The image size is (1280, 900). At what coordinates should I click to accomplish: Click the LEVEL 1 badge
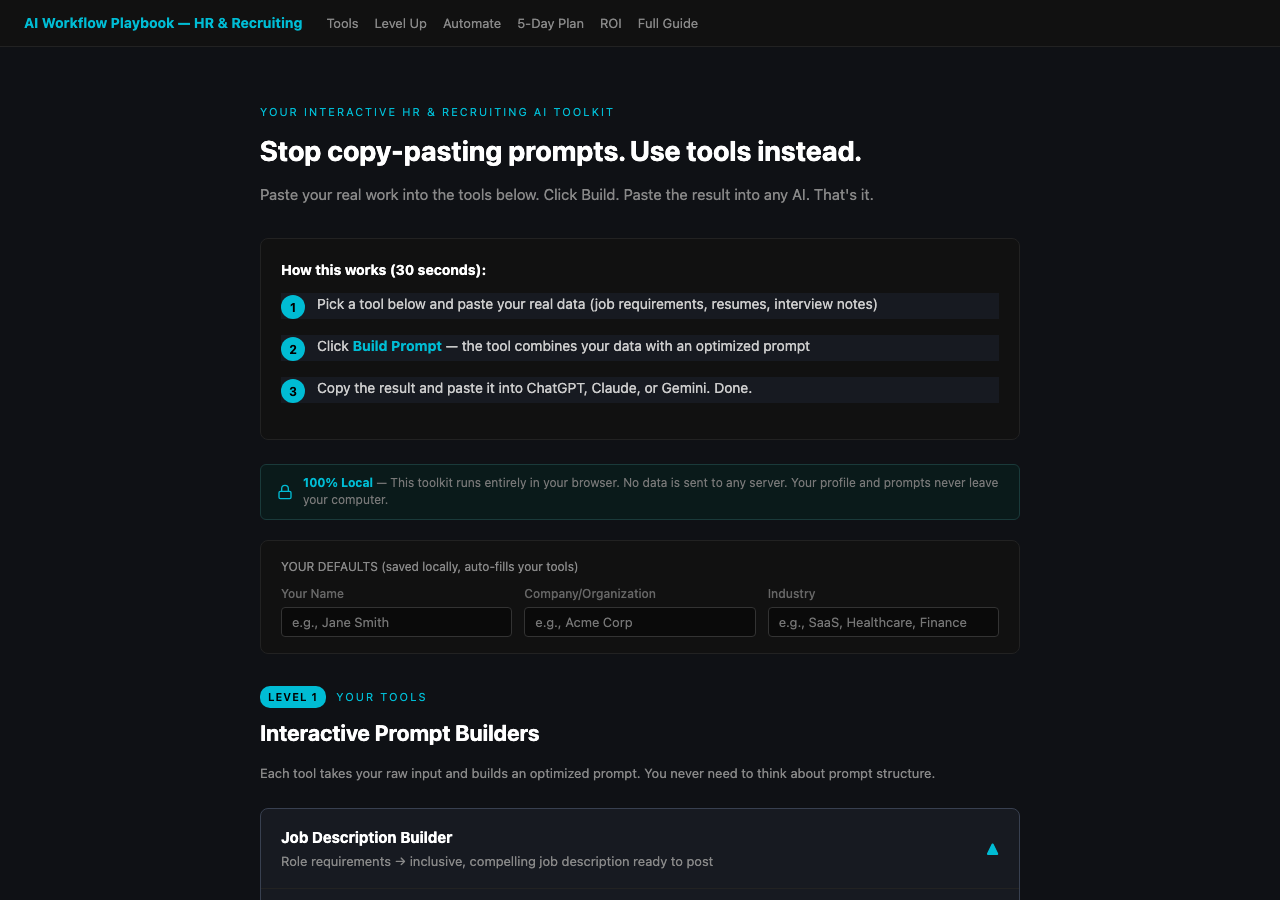pos(293,697)
